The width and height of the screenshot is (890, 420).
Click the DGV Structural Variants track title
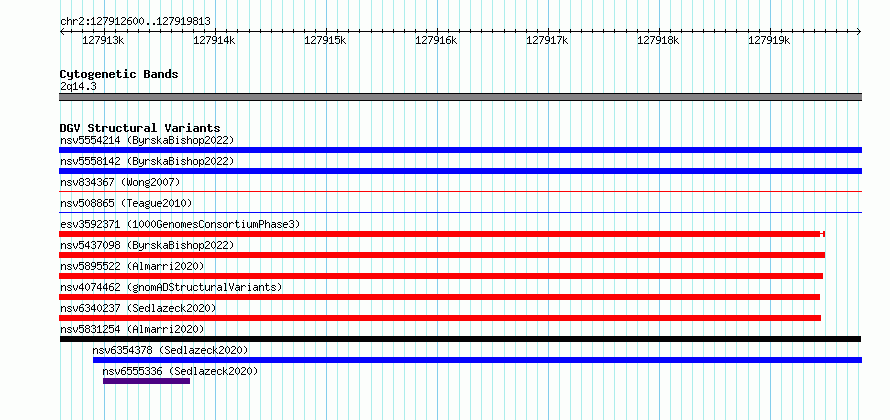tap(140, 128)
